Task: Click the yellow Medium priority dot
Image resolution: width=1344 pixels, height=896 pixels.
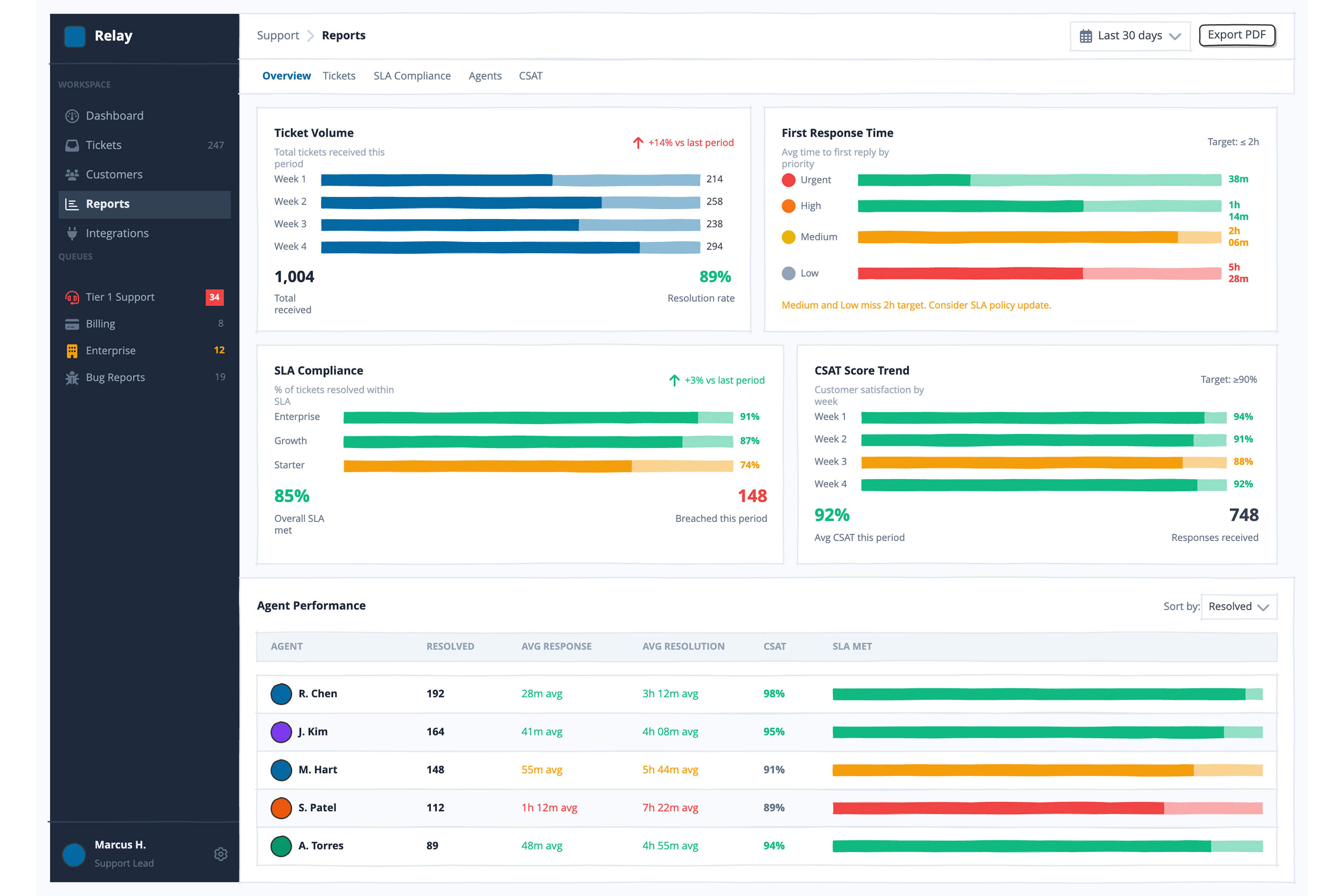Action: 788,237
